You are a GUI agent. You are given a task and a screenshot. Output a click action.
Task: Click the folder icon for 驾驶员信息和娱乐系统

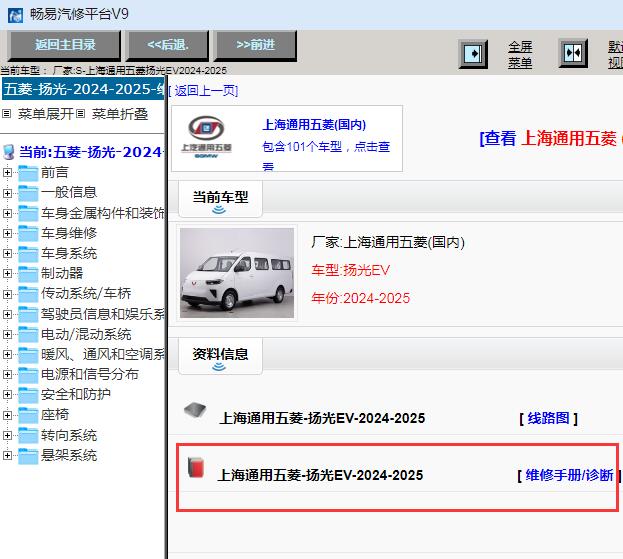click(28, 314)
